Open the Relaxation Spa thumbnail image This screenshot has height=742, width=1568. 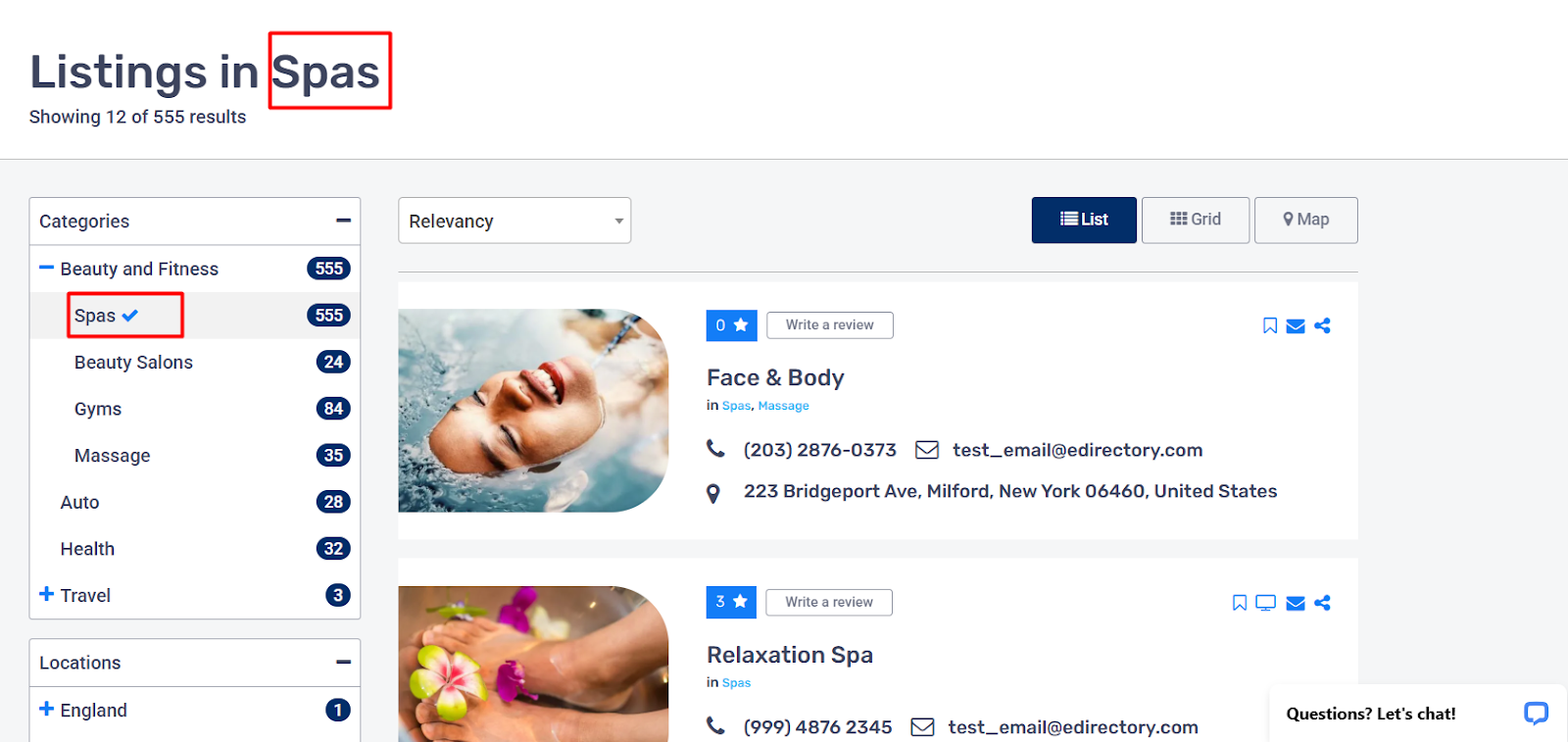(533, 664)
